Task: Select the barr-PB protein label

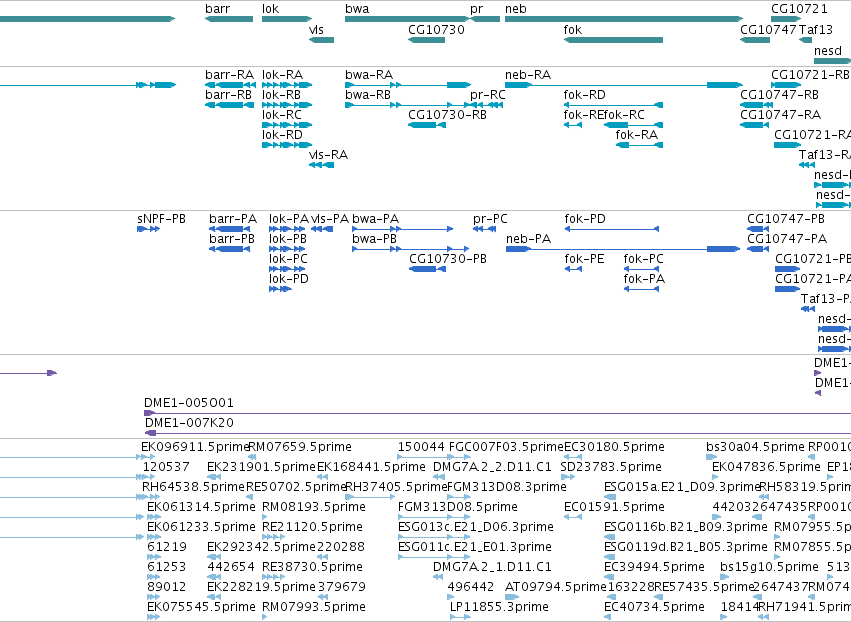Action: point(232,239)
